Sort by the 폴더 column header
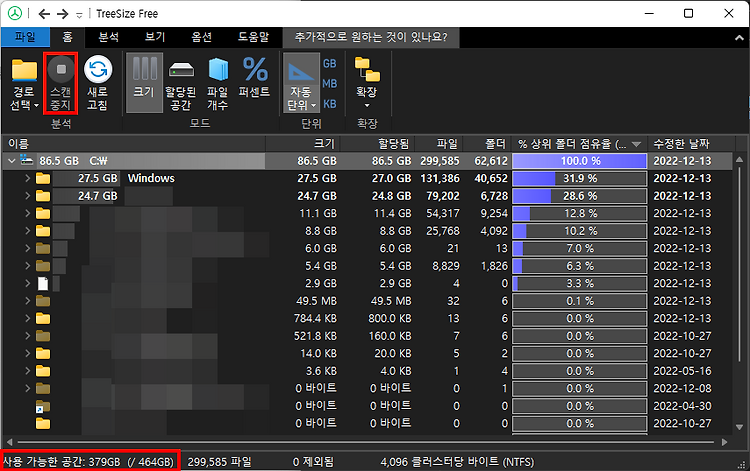Viewport: 750px width, 471px height. (x=487, y=143)
